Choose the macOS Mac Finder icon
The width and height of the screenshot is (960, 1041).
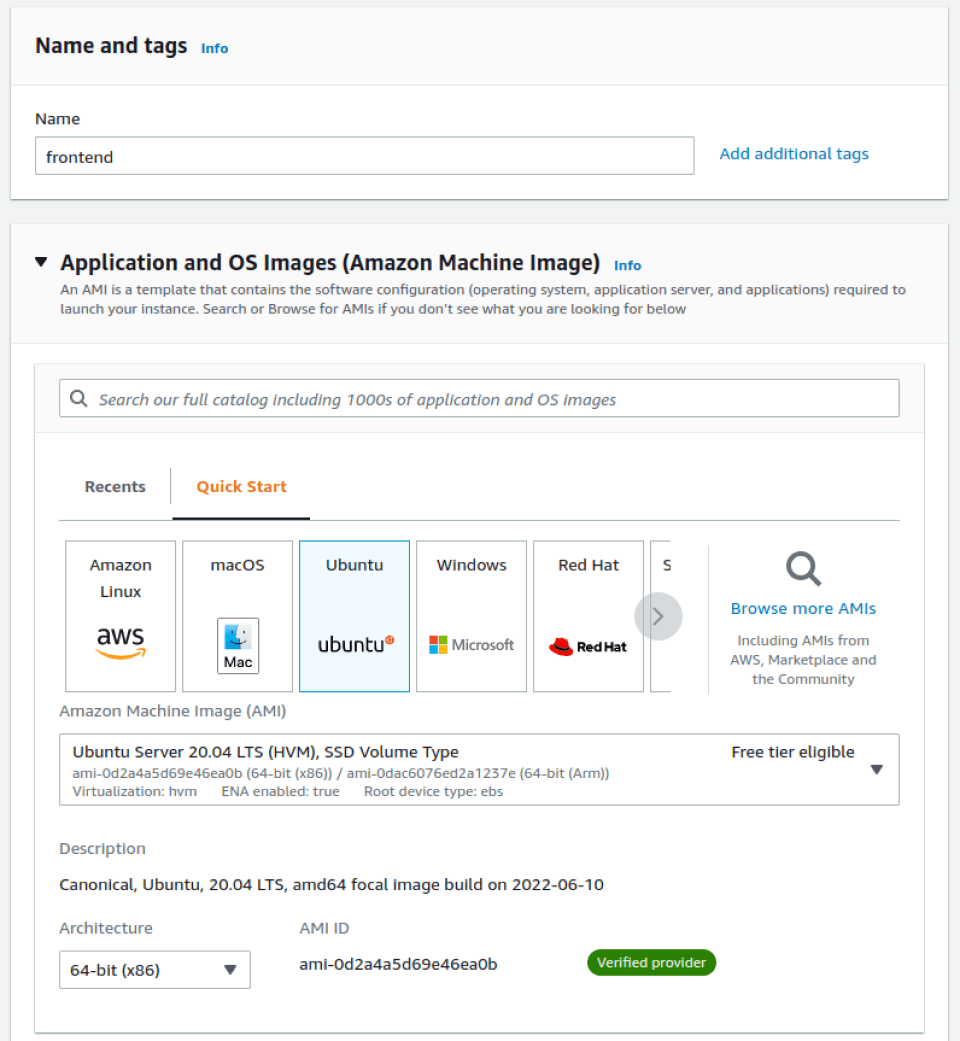coord(238,645)
